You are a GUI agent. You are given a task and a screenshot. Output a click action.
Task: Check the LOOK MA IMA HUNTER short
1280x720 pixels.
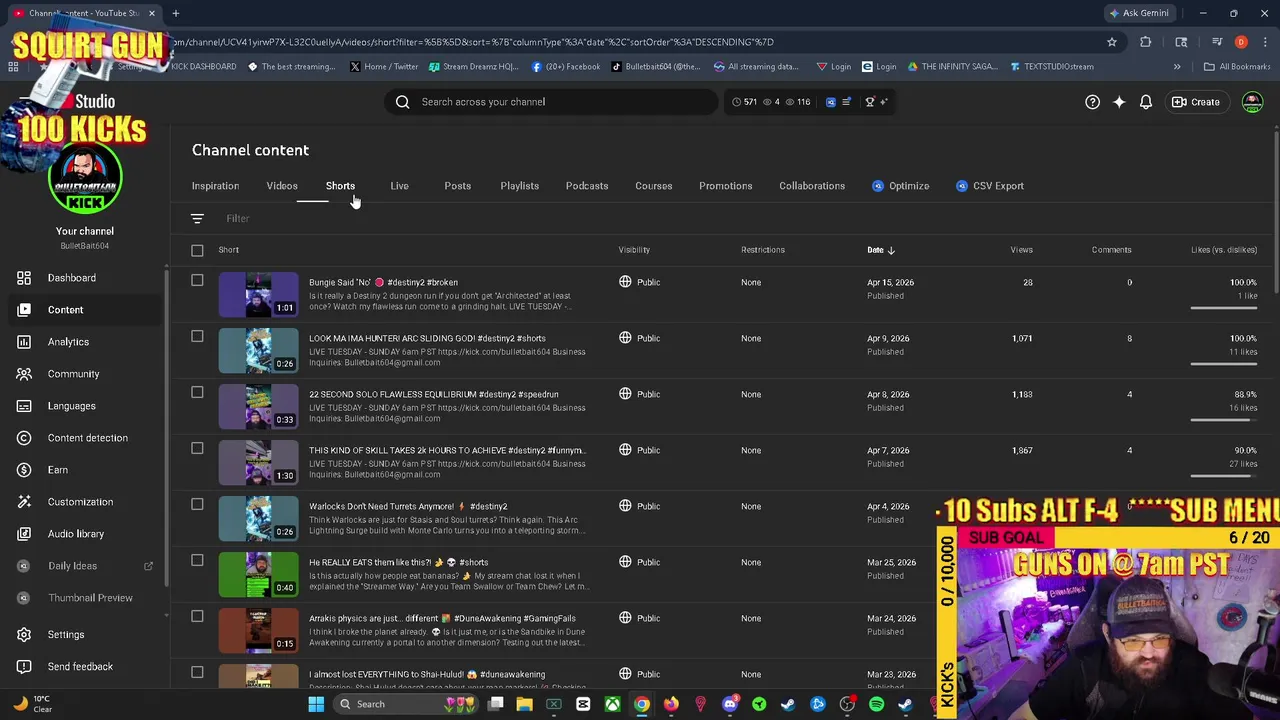pyautogui.click(x=197, y=337)
